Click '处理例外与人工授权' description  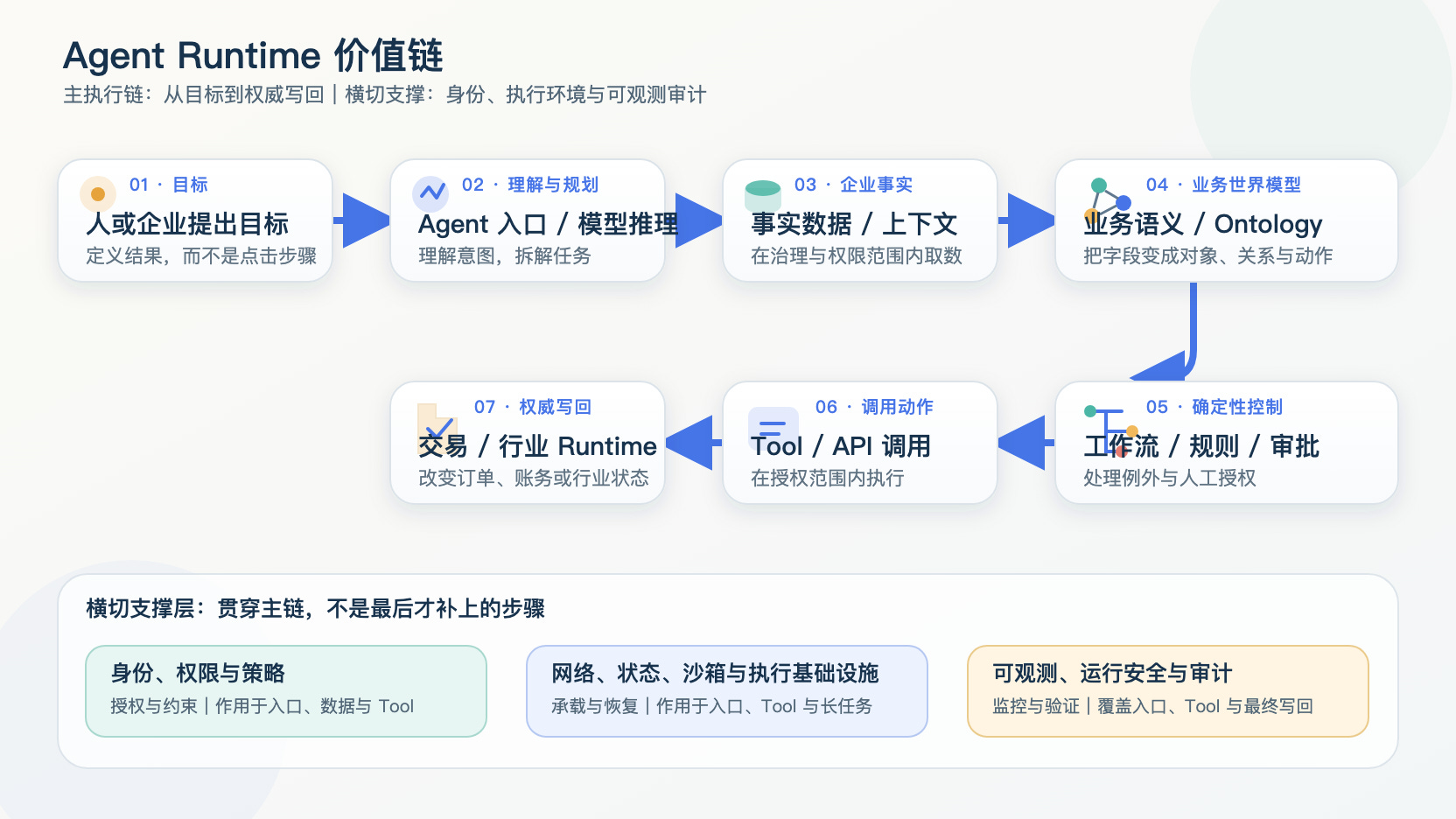1170,478
